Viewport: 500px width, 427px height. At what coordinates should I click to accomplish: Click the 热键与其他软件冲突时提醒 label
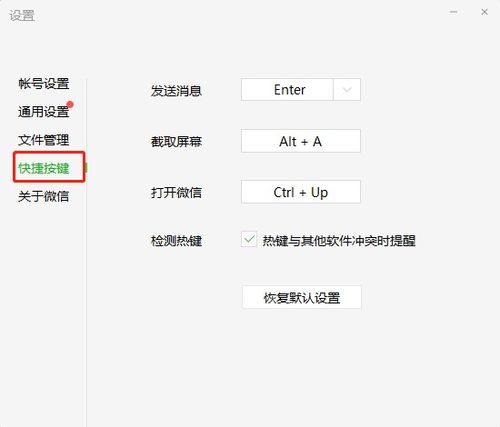339,240
